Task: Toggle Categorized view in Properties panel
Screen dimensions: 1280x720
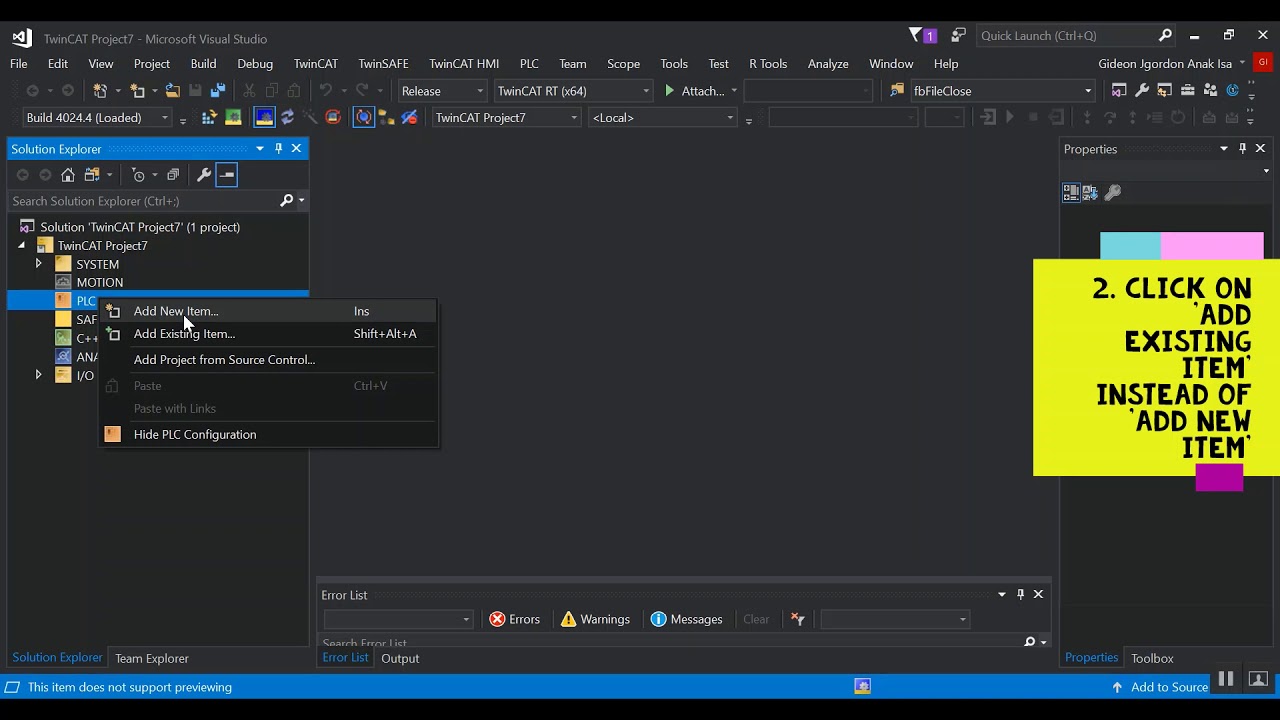Action: point(1071,192)
